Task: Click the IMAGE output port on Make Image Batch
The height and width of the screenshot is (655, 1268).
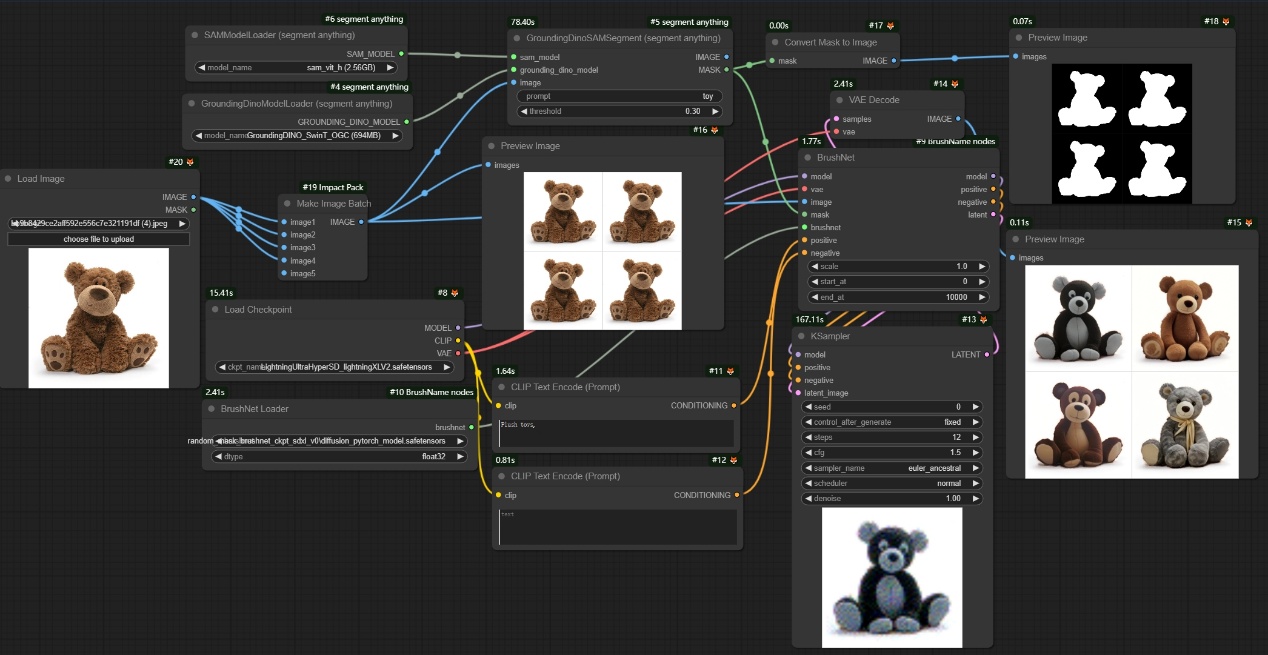Action: pyautogui.click(x=361, y=222)
